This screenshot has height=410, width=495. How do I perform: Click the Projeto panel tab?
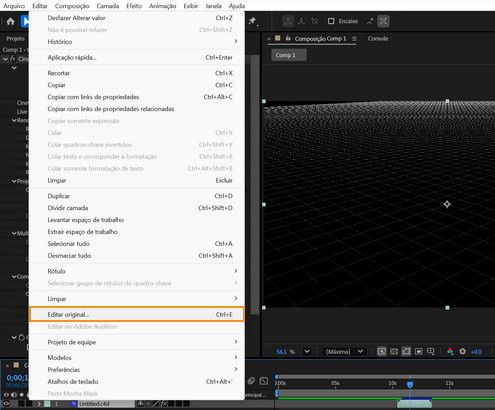pyautogui.click(x=15, y=38)
